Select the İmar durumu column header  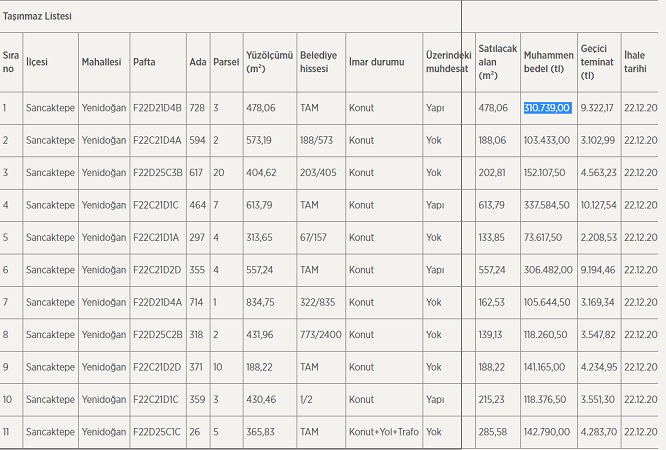point(376,62)
